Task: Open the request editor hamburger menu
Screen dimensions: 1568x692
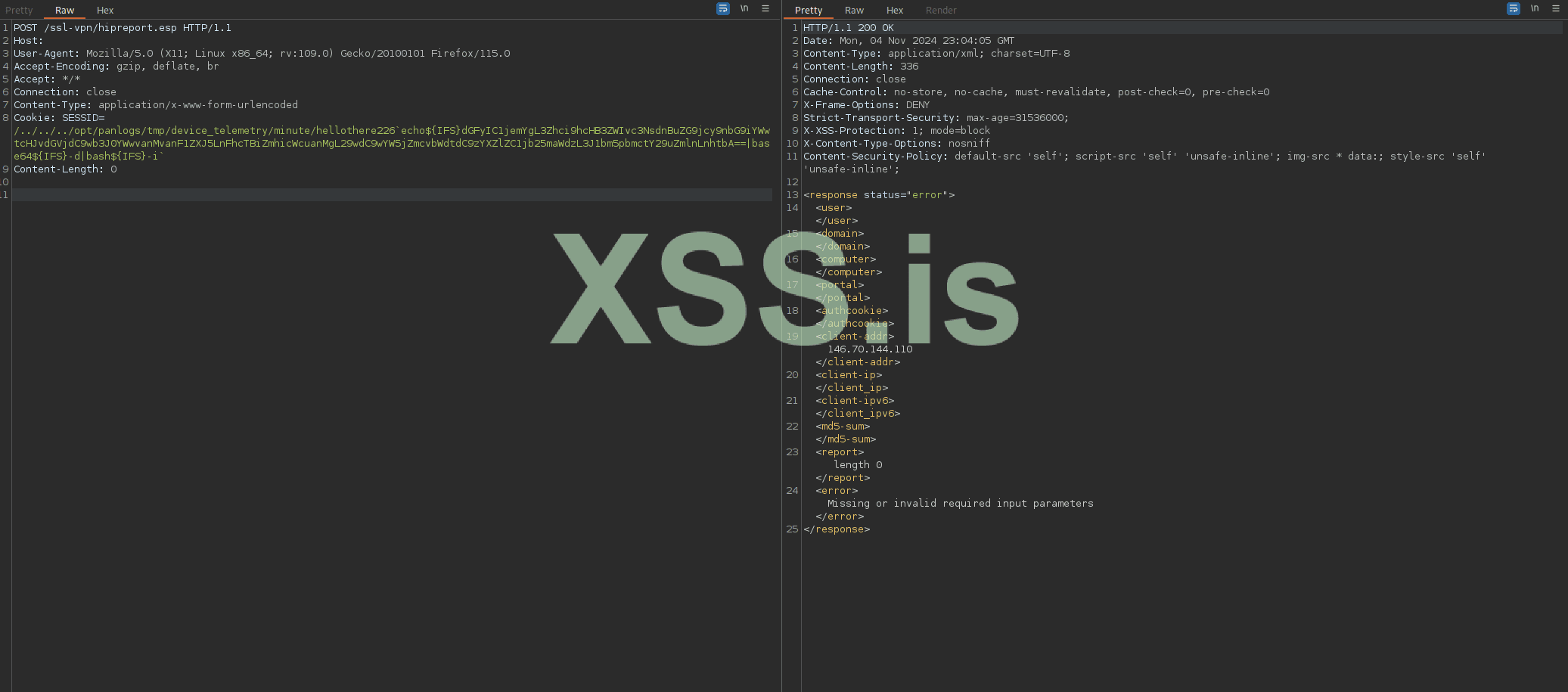Action: 765,8
